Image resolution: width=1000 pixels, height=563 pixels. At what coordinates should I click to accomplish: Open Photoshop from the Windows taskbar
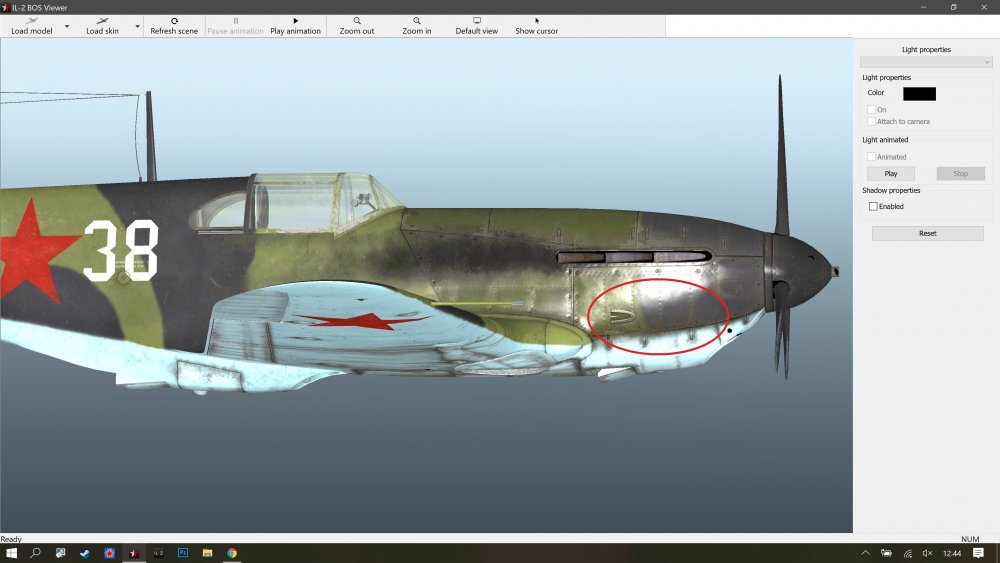click(x=183, y=552)
